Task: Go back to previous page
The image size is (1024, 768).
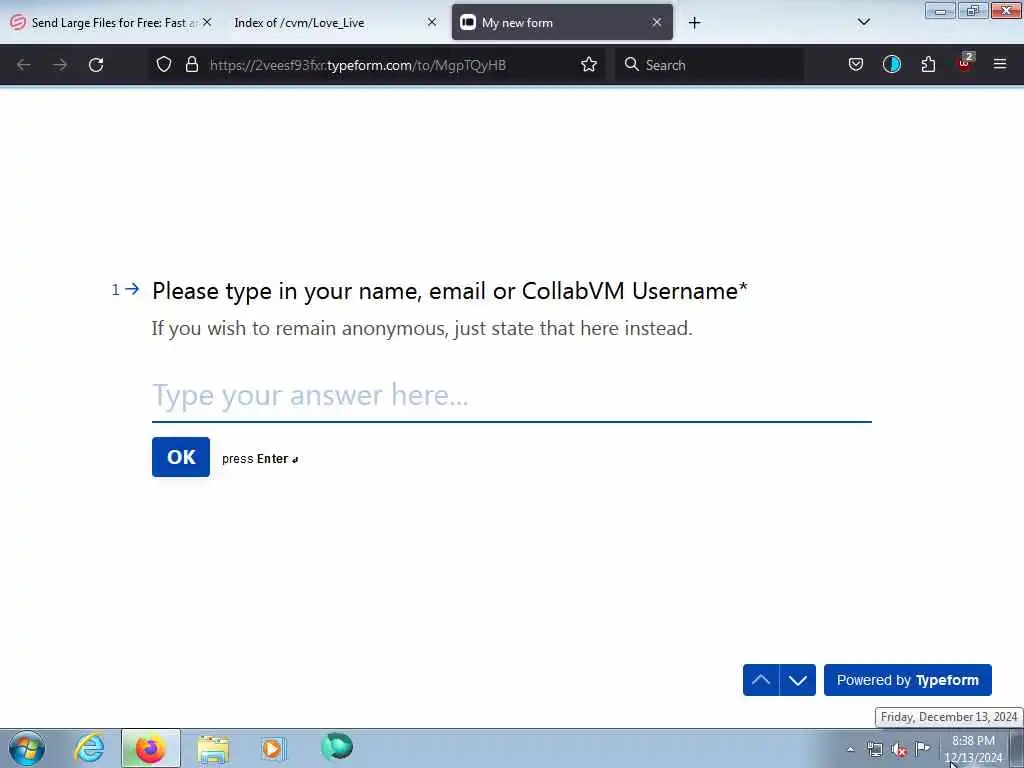Action: coord(24,65)
